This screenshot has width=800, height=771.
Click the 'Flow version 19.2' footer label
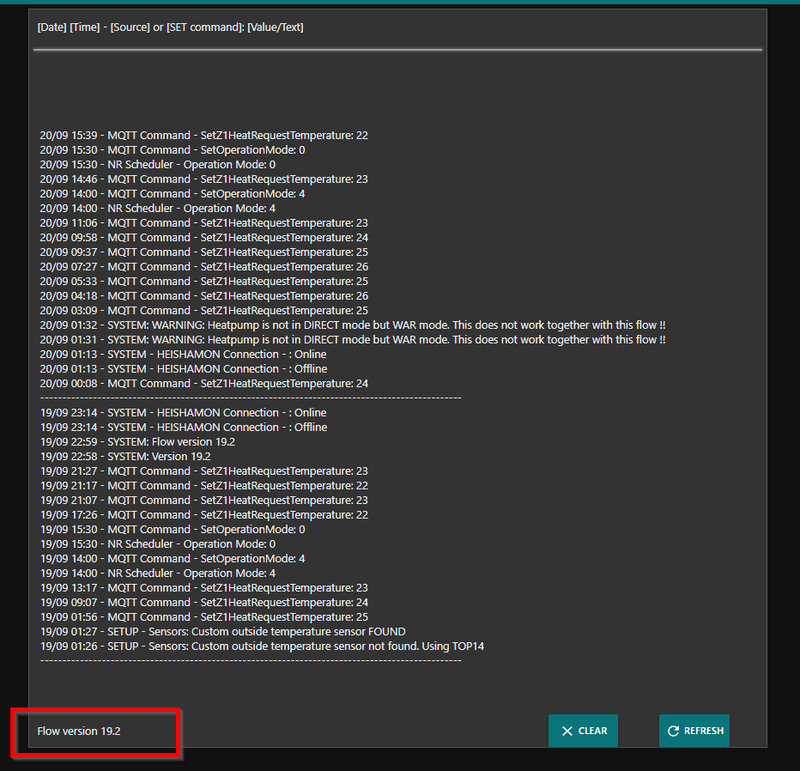pos(79,731)
